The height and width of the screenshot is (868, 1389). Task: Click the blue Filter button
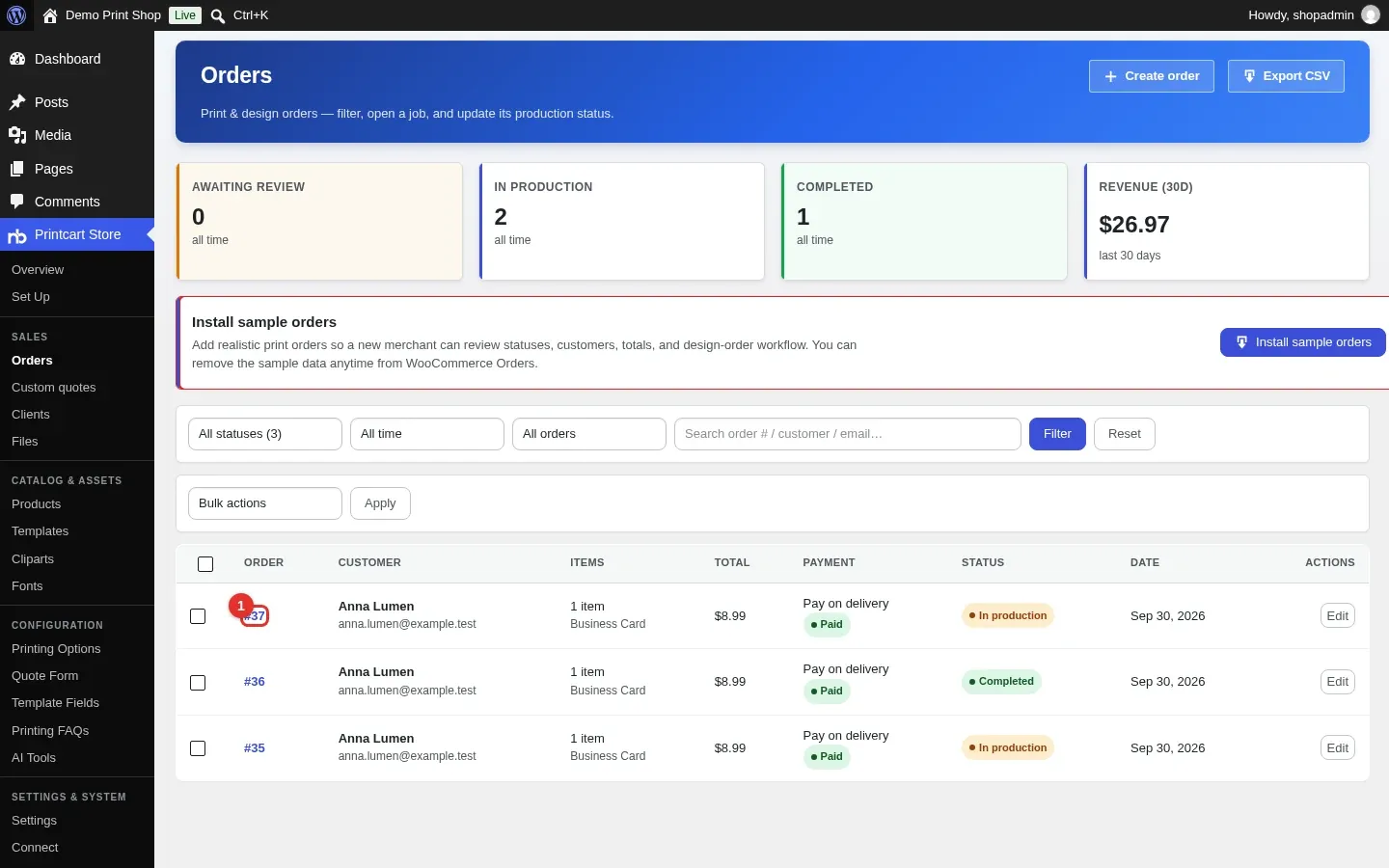(x=1057, y=434)
